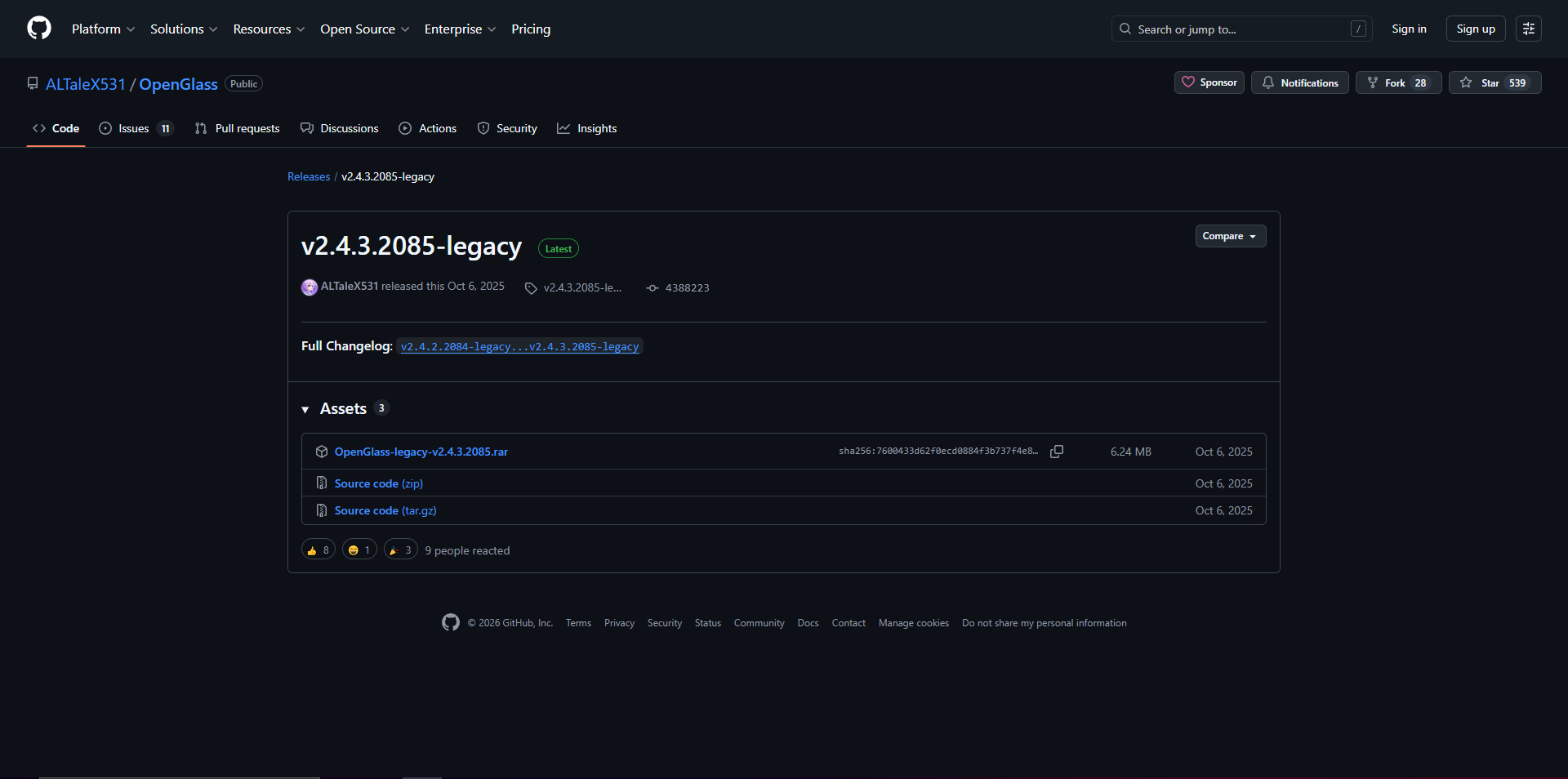Sponsor this project with heart button
This screenshot has height=779, width=1568.
click(x=1209, y=82)
